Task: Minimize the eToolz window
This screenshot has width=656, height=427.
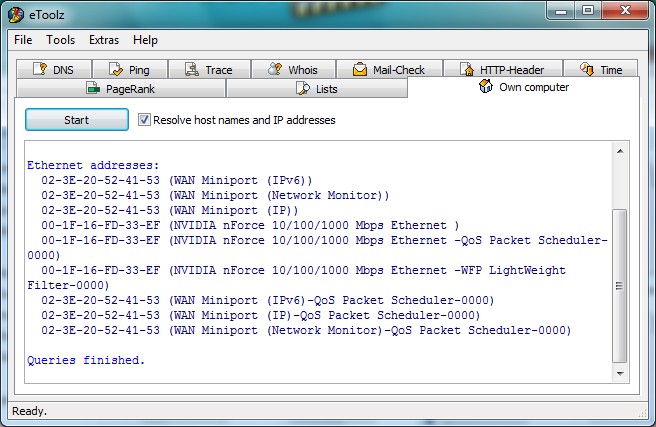Action: 561,11
